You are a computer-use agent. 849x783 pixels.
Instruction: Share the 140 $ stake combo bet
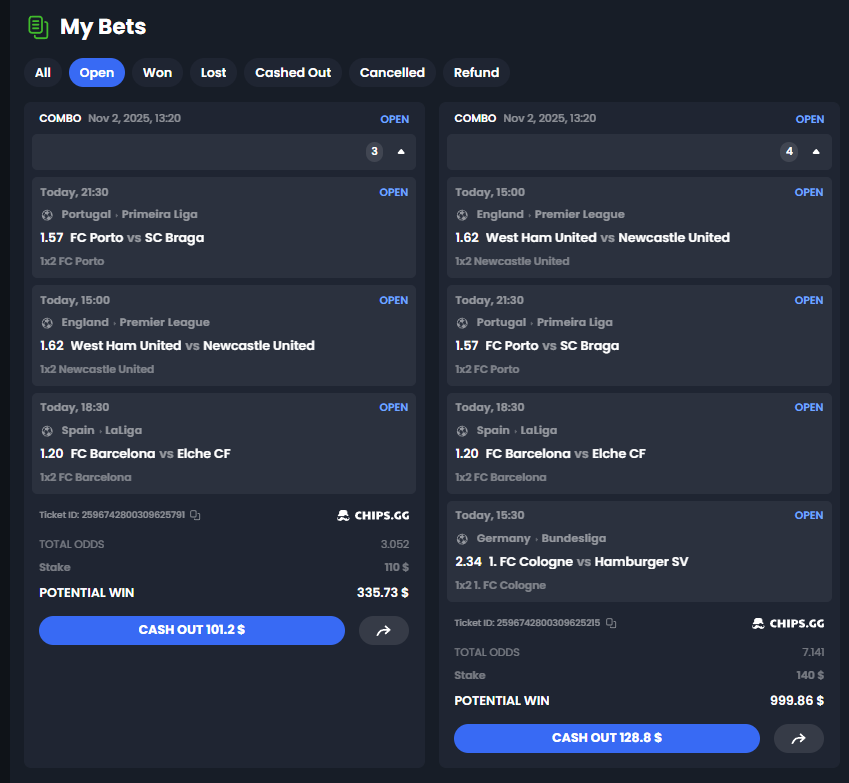[x=799, y=738]
